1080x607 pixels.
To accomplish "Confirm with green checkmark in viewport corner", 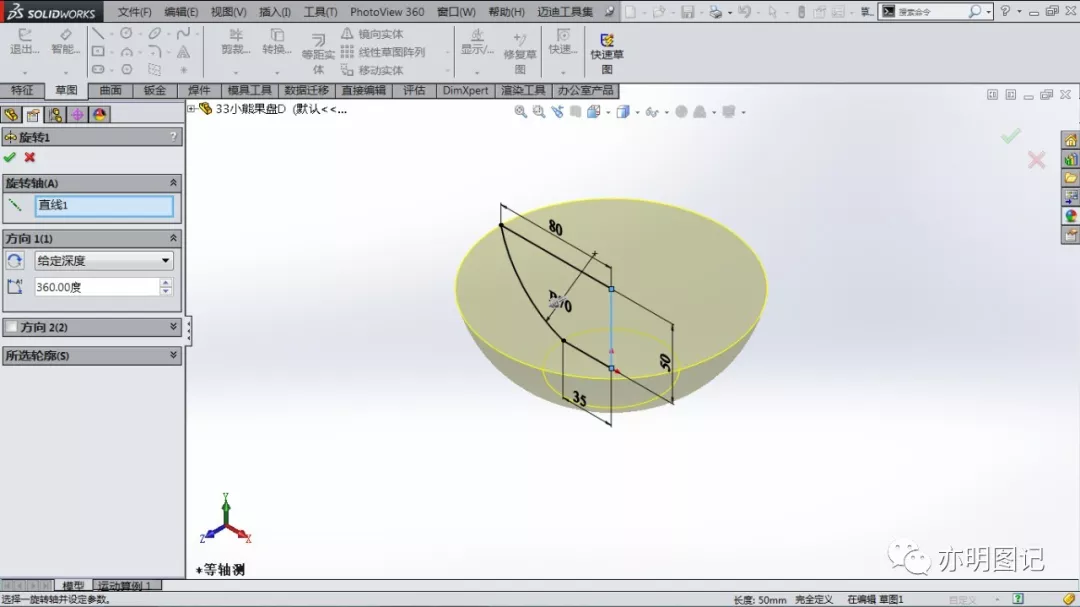I will [x=1010, y=136].
